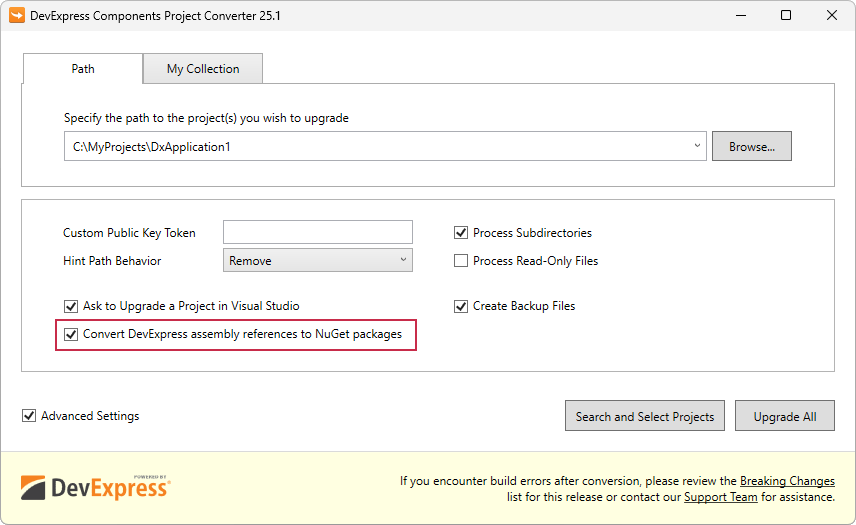Open the Support Team link
This screenshot has height=525, width=856.
721,497
